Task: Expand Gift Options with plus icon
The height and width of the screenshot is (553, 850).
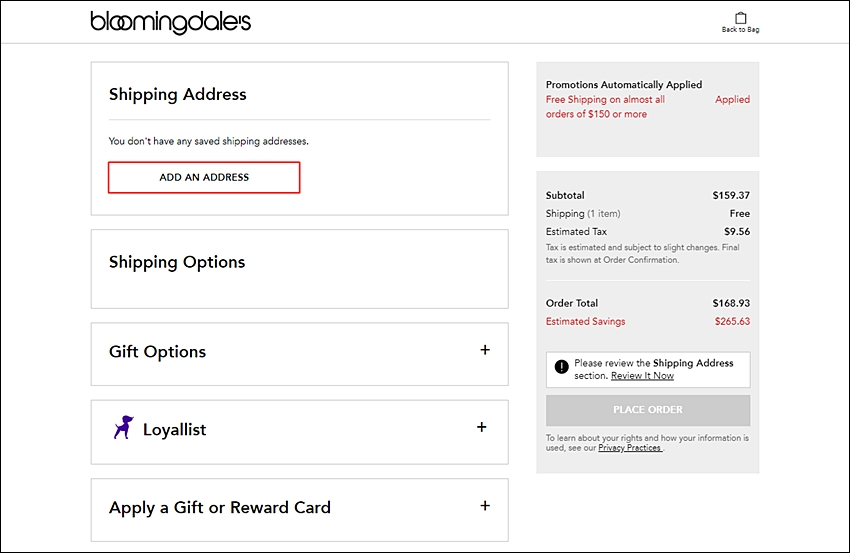Action: (x=485, y=350)
